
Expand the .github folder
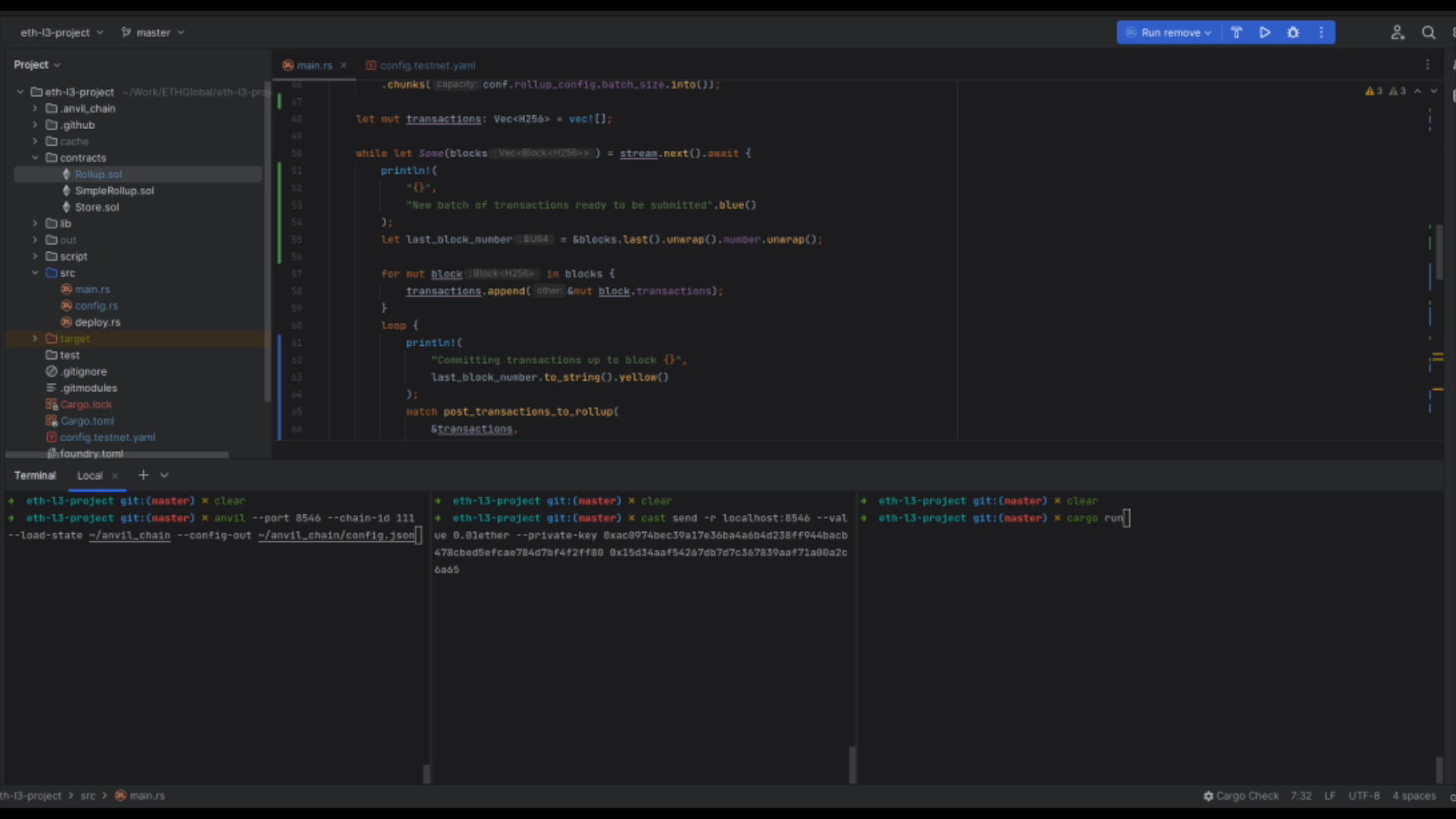pos(35,125)
